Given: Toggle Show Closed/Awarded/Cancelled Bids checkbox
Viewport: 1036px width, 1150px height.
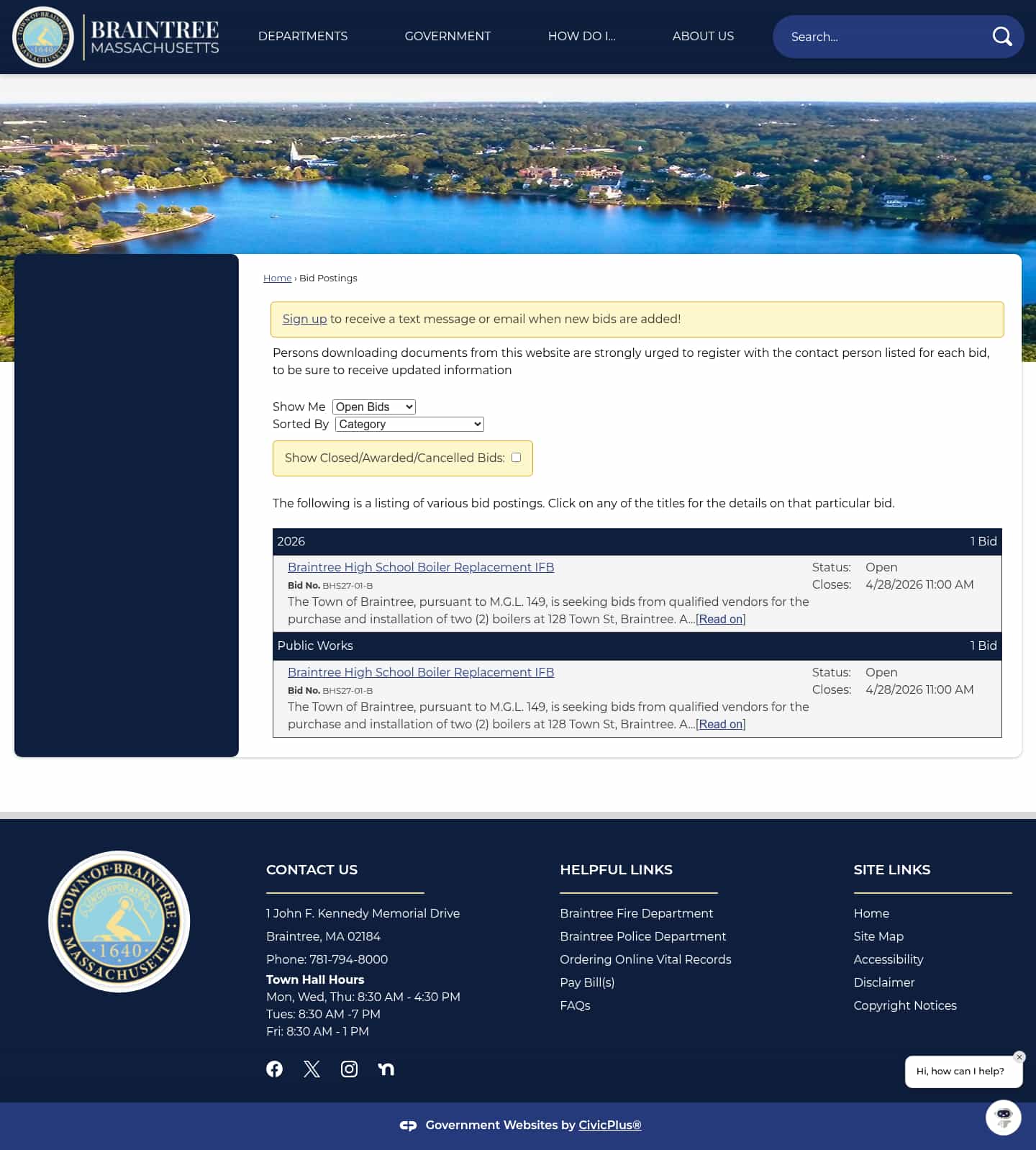Looking at the screenshot, I should (516, 458).
